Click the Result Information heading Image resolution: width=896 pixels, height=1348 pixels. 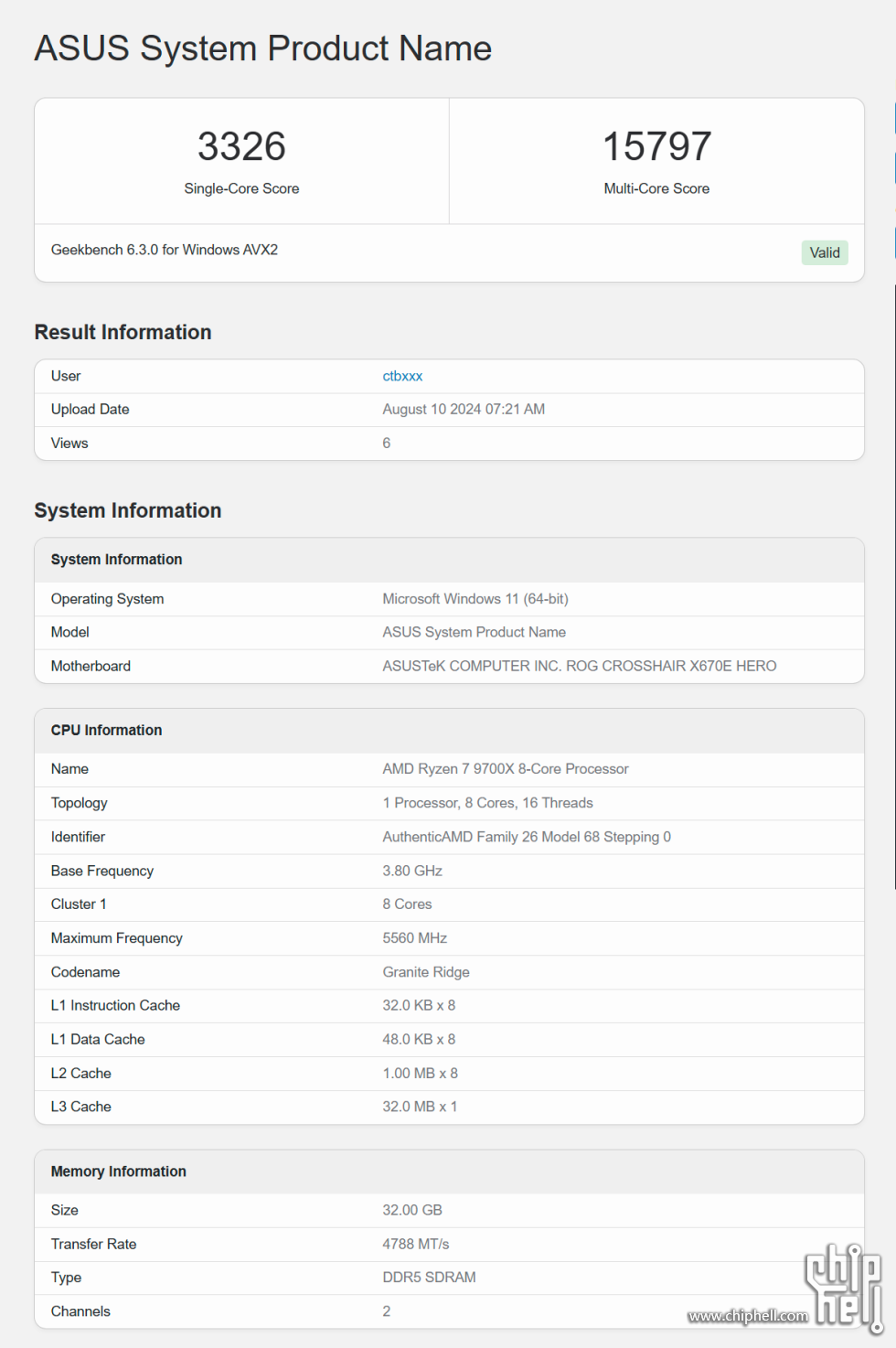(x=123, y=332)
